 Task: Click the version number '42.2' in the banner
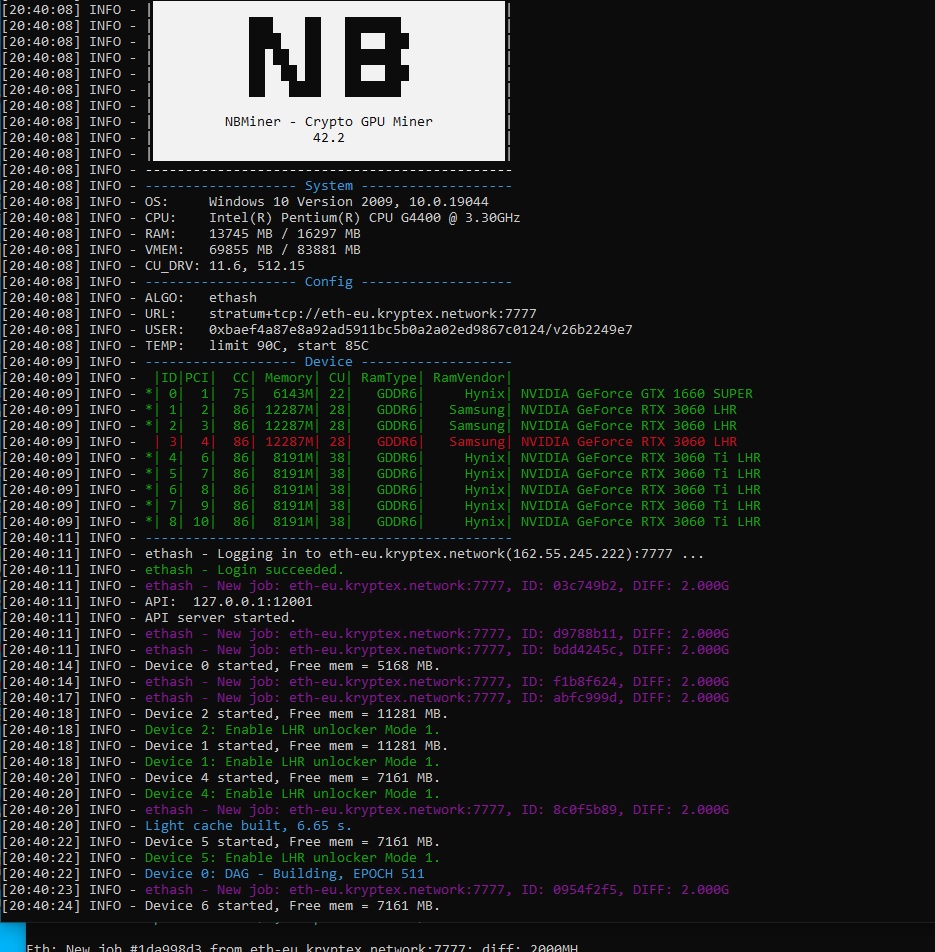(x=328, y=138)
